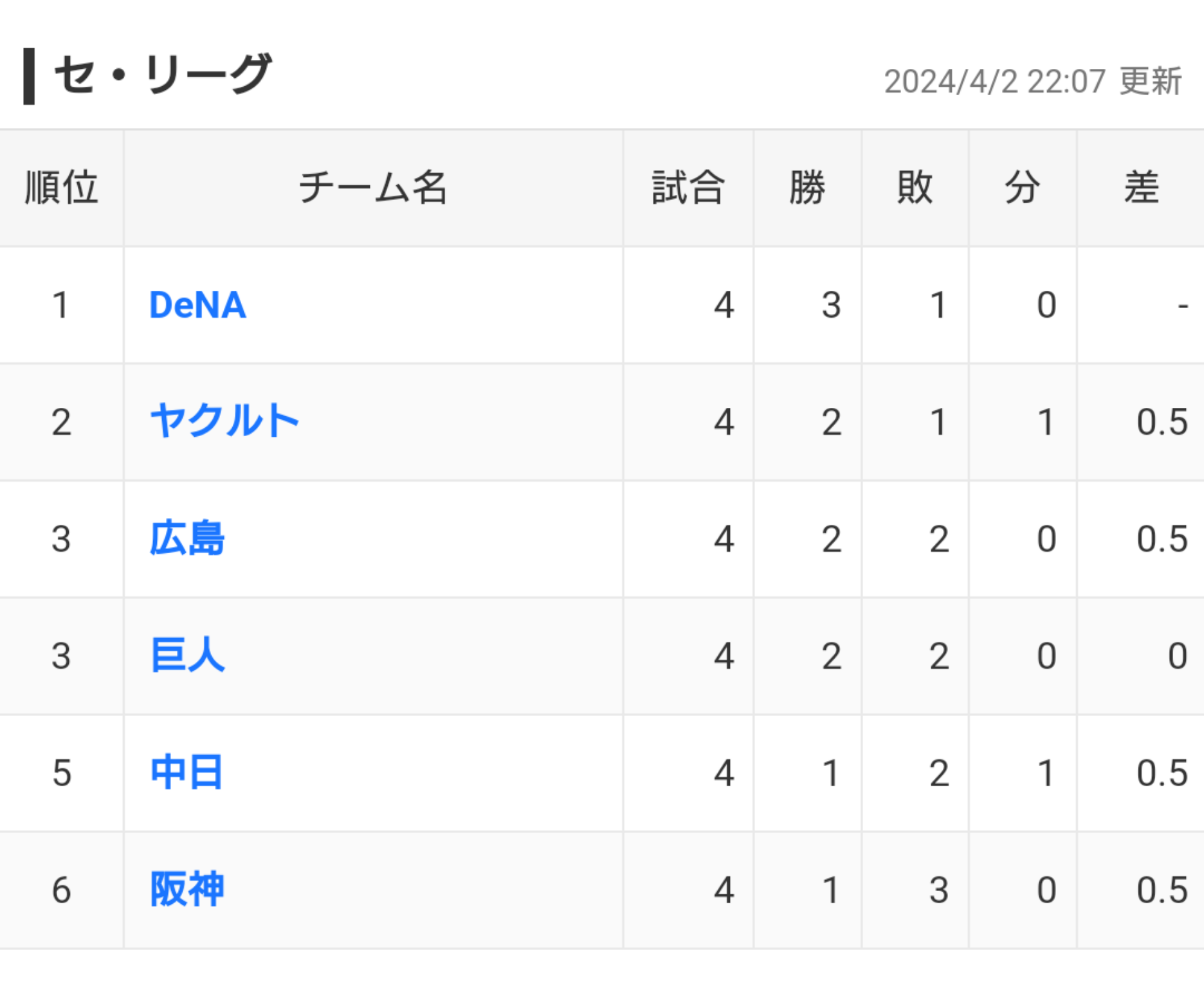Click the 試合 column header
Image resolution: width=1204 pixels, height=981 pixels.
pyautogui.click(x=688, y=188)
